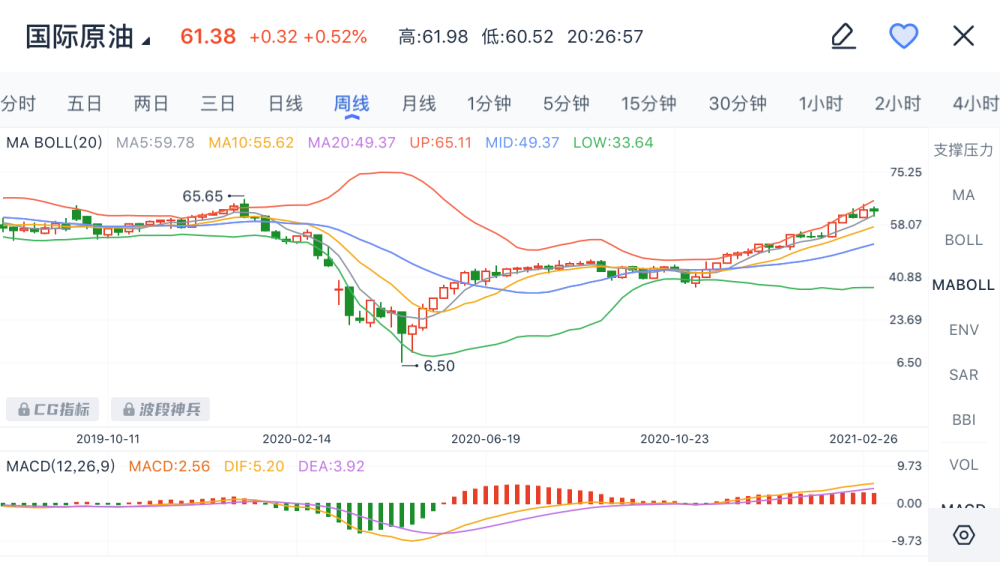Switch to the 两日 tab
This screenshot has width=1000, height=562.
(x=151, y=103)
